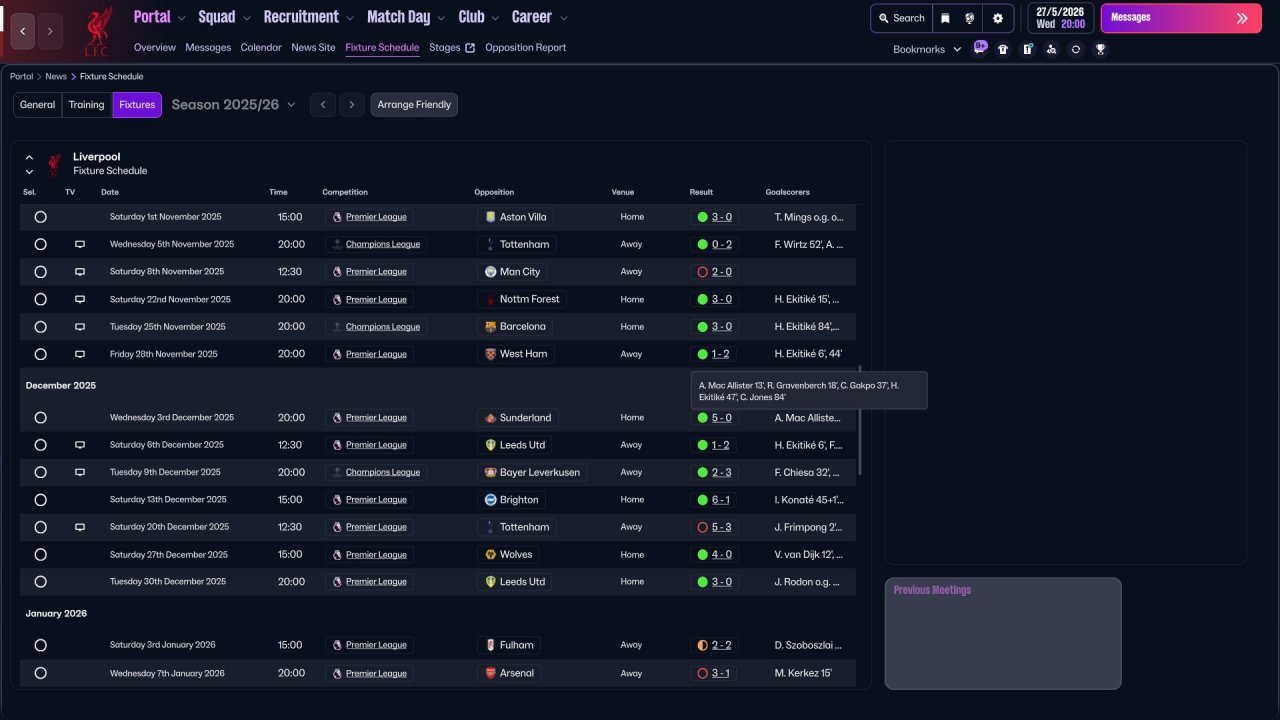Go forward using the right navigation arrow

pyautogui.click(x=50, y=31)
